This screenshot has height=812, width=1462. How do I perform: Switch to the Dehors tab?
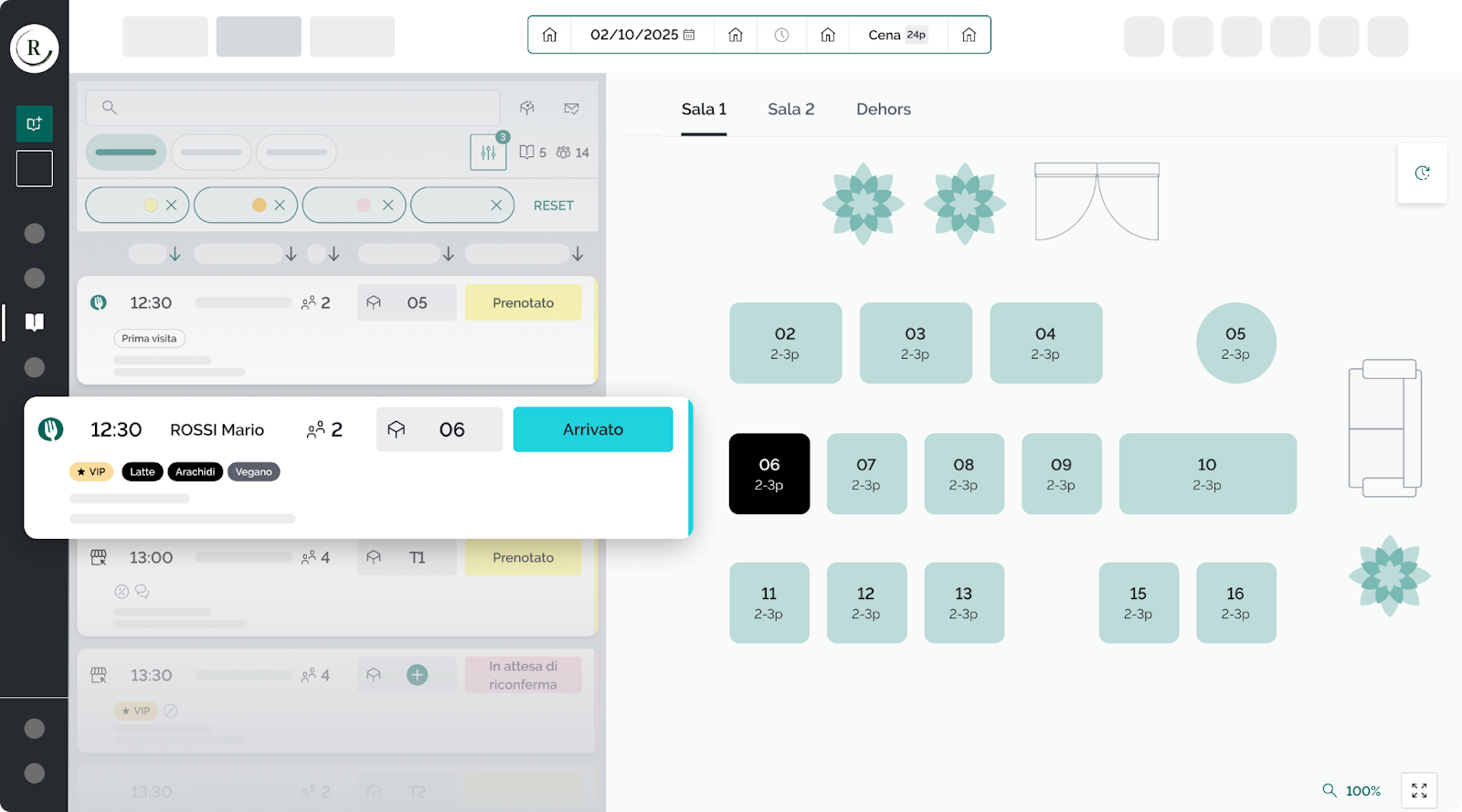pos(883,109)
